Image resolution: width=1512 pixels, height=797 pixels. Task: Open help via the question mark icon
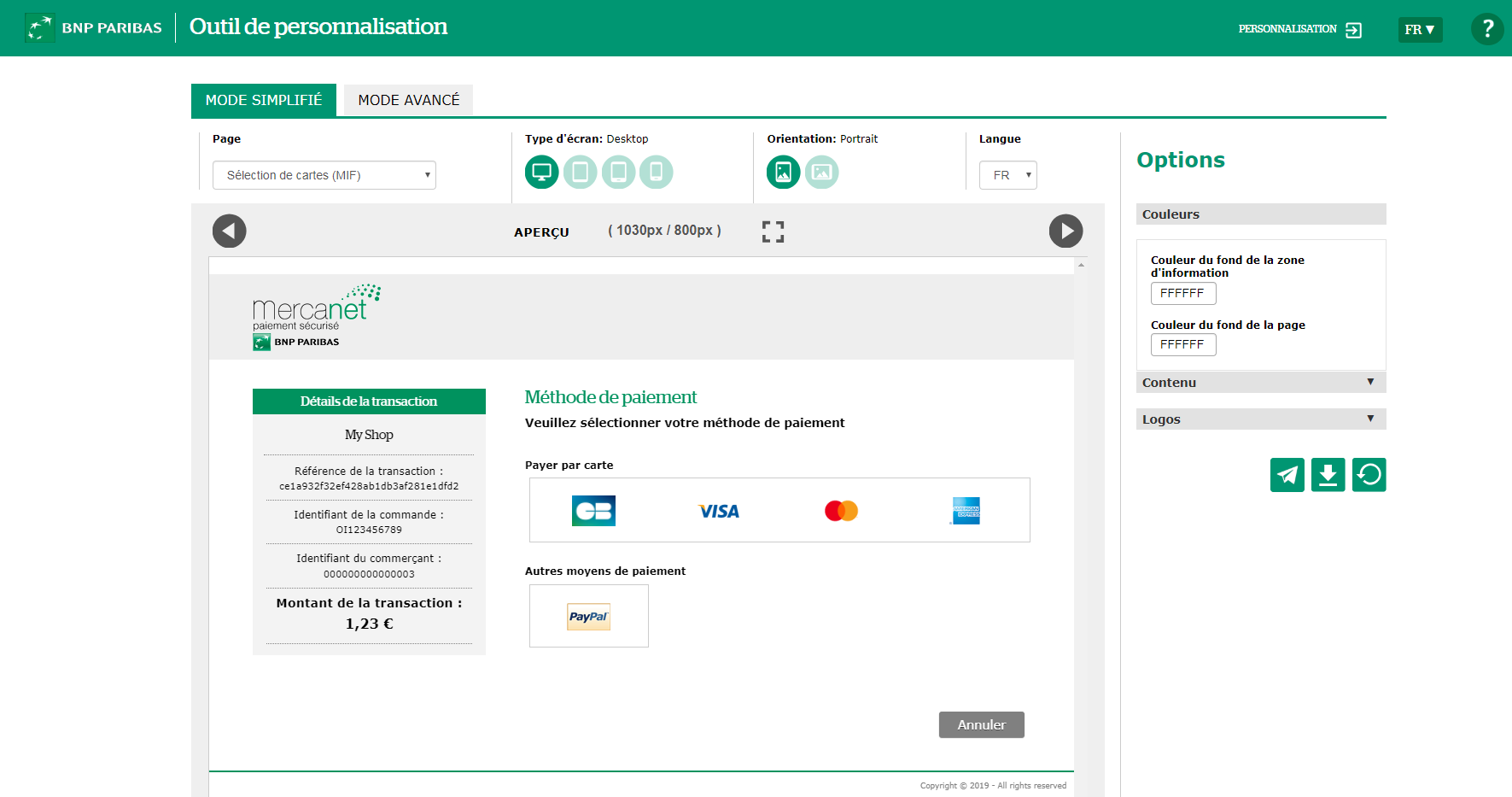[x=1487, y=29]
